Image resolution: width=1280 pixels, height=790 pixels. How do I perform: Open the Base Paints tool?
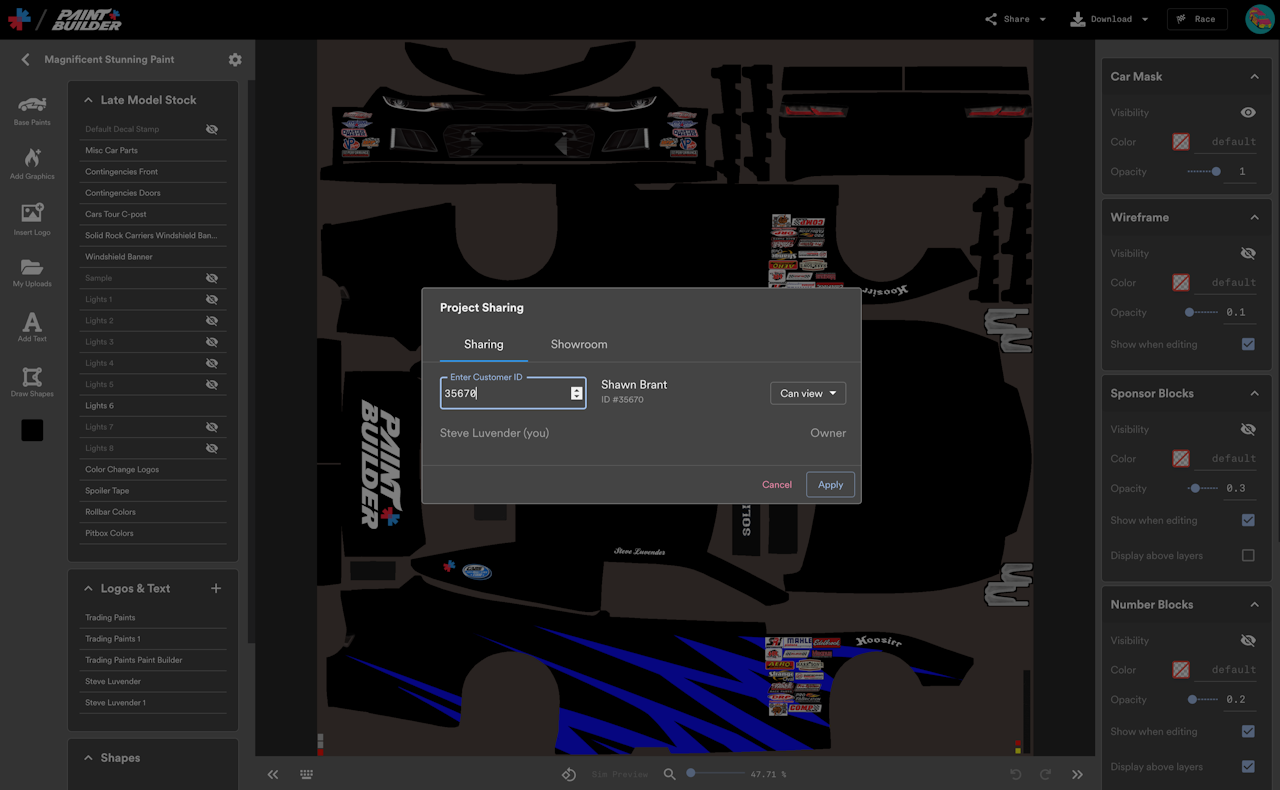coord(32,109)
